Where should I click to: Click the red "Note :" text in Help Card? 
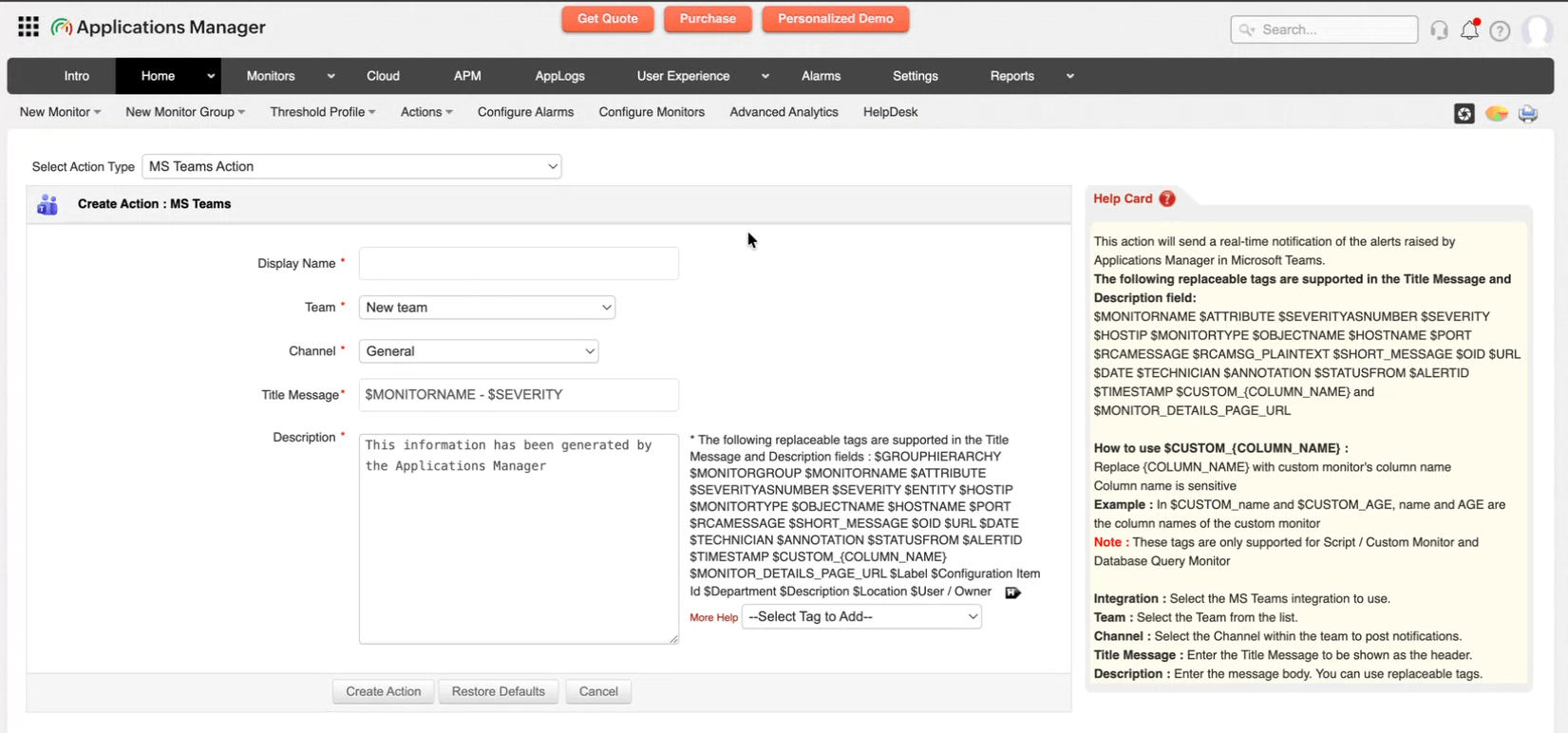[1111, 542]
